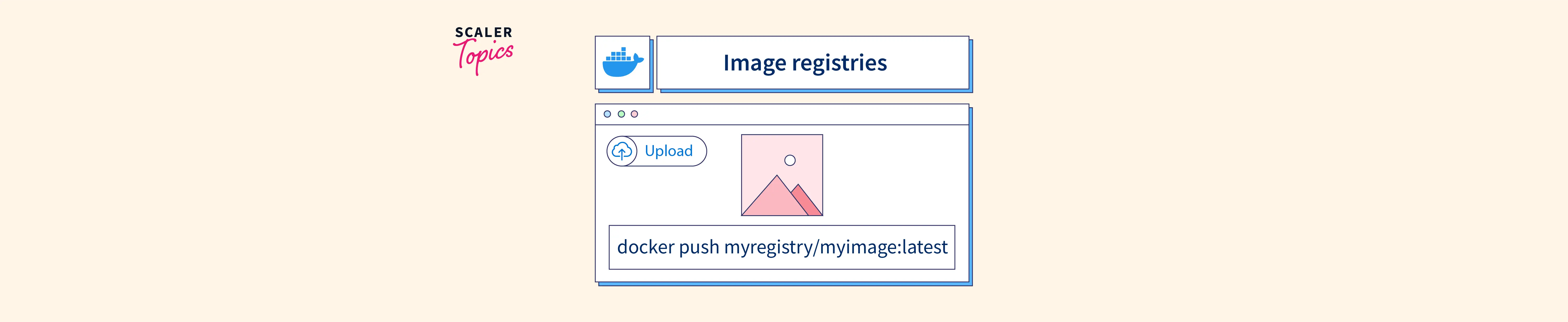Click the green dot in window header

tap(621, 114)
